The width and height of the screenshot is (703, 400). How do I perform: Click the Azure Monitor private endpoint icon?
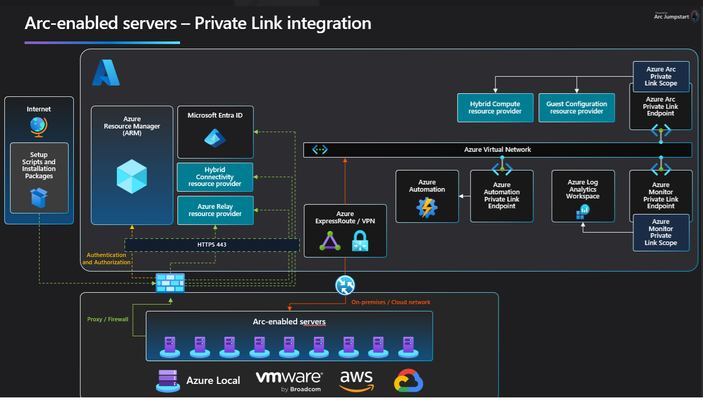(x=661, y=170)
